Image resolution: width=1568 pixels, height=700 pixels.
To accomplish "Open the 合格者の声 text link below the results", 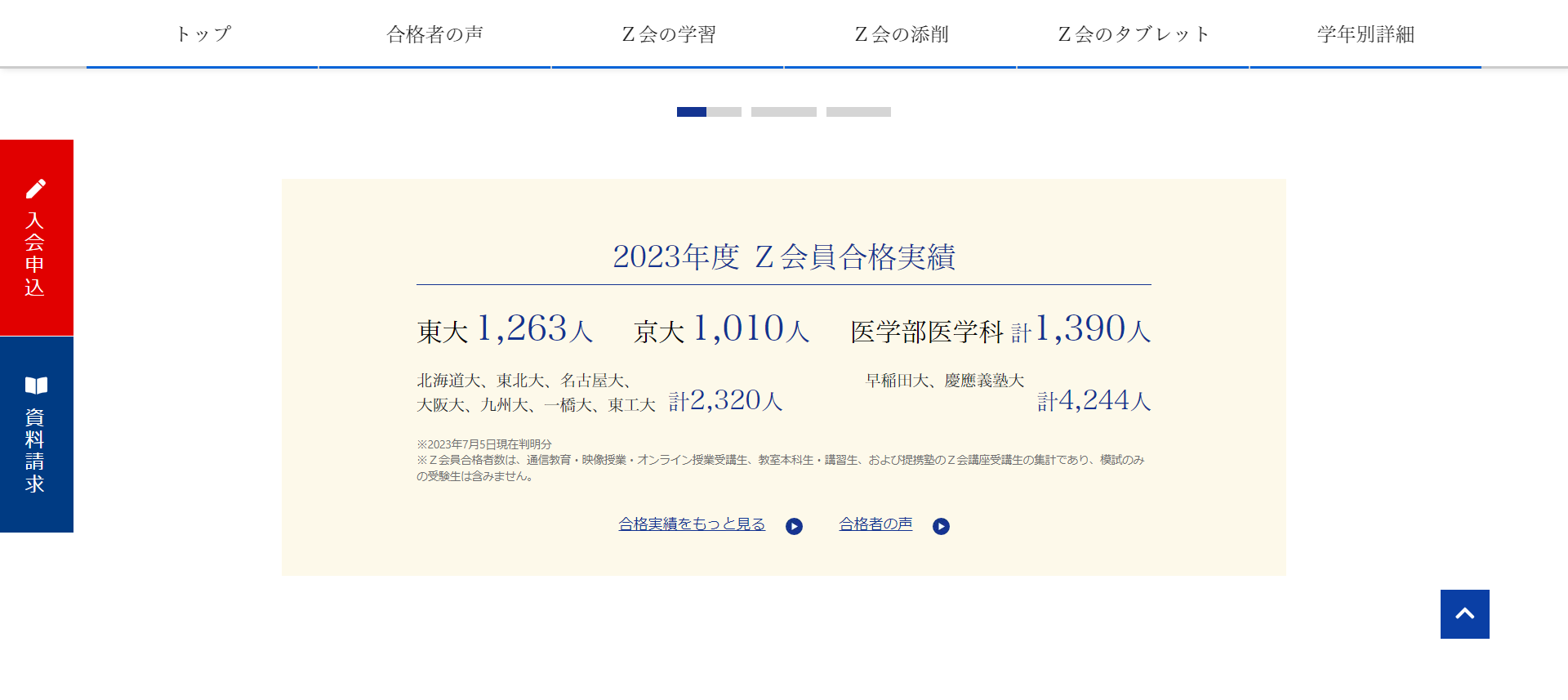I will point(875,524).
